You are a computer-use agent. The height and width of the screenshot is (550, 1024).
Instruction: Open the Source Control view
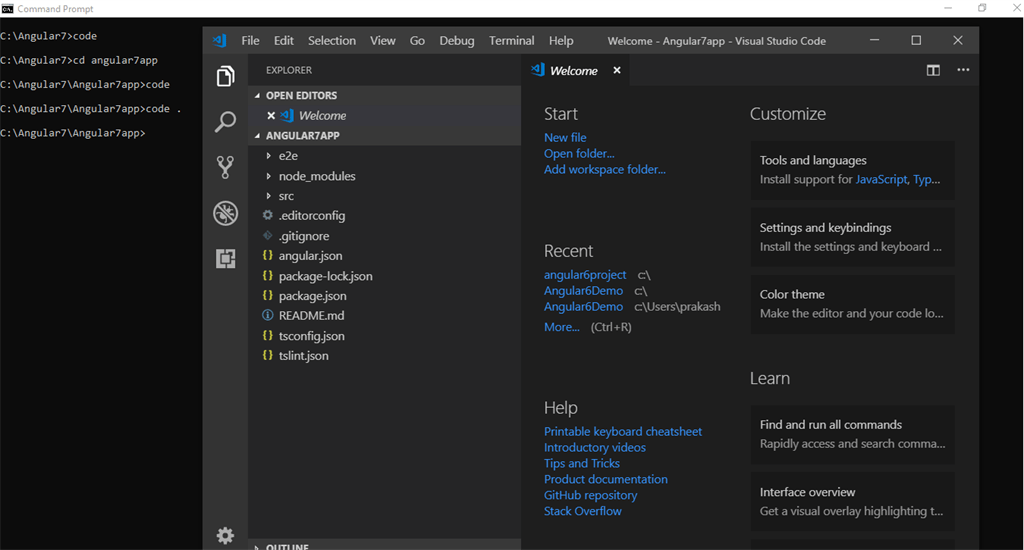[225, 167]
